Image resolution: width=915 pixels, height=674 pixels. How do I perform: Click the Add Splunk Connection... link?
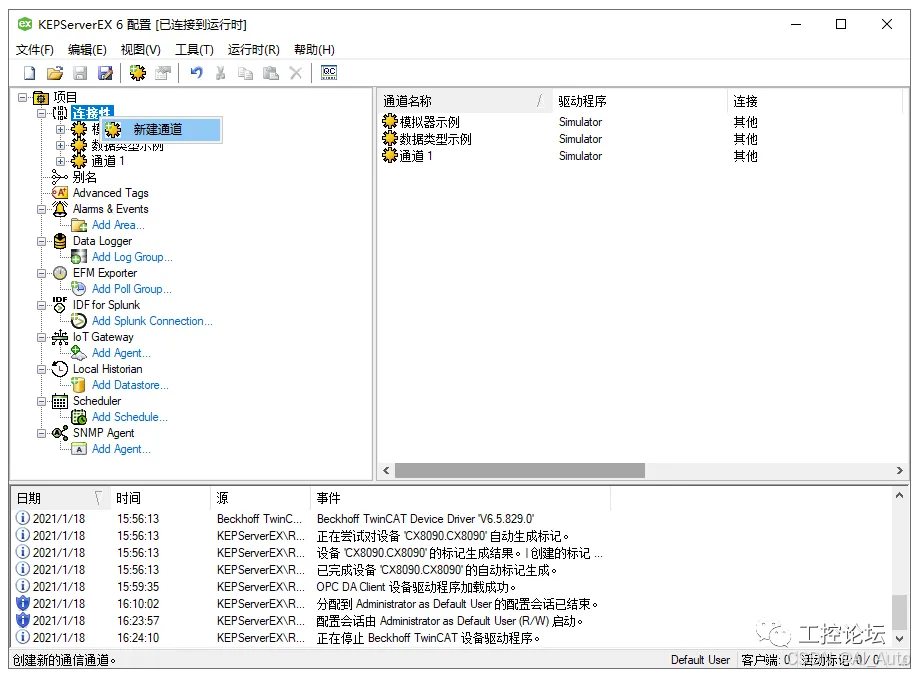click(x=152, y=321)
